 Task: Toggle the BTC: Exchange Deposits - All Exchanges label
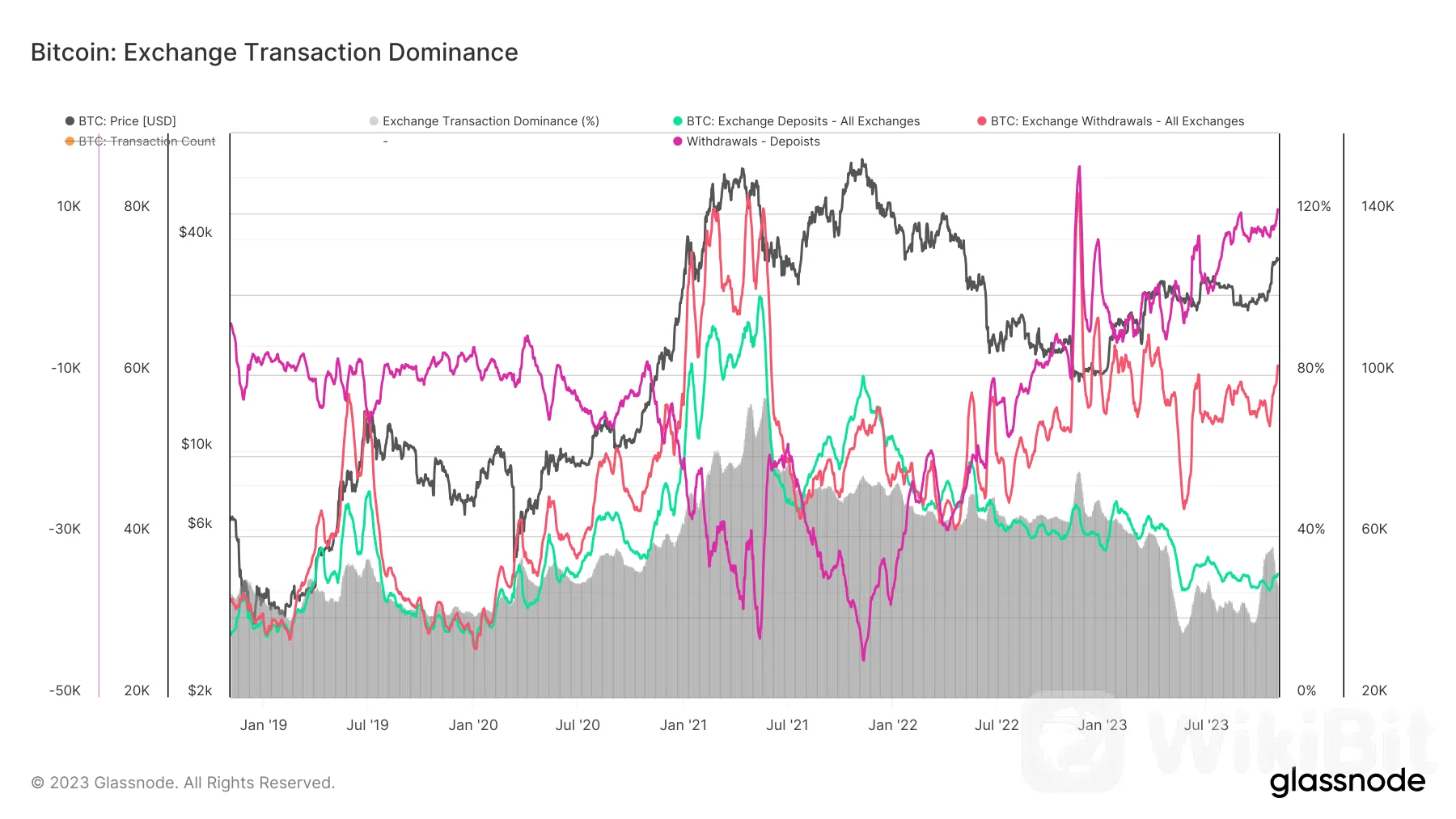[803, 121]
